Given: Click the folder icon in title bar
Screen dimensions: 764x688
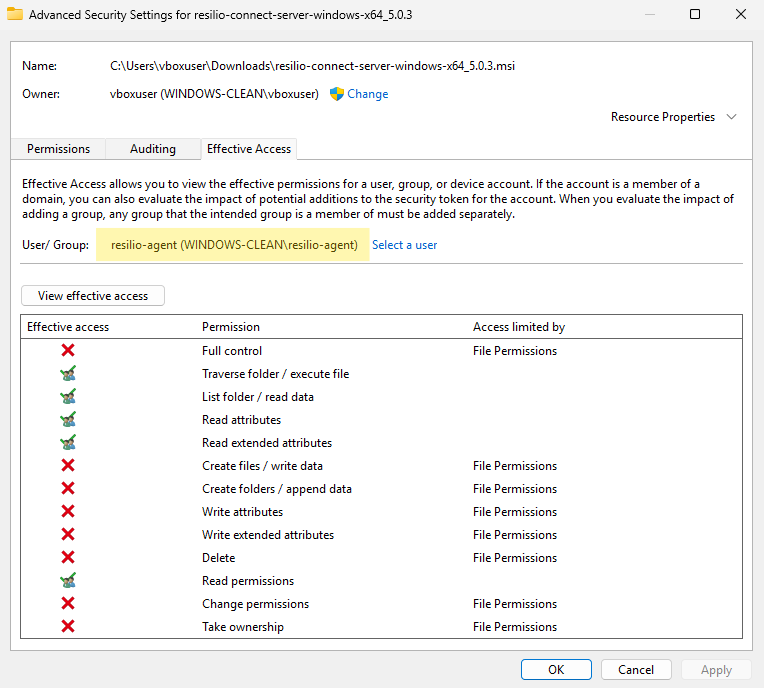Looking at the screenshot, I should click(x=15, y=15).
